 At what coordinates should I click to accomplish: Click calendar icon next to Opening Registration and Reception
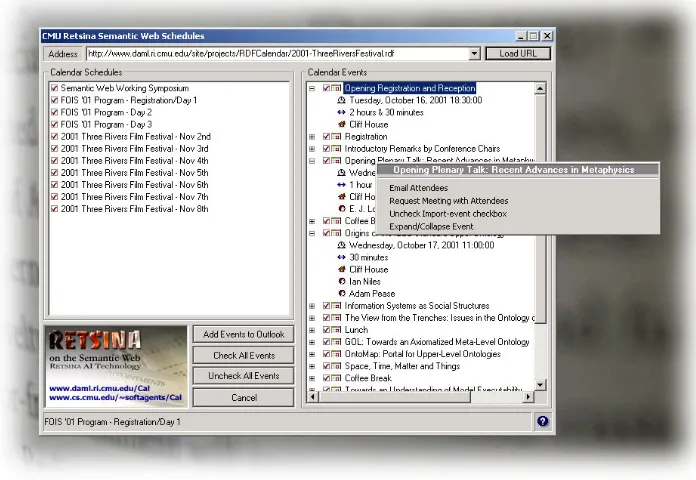(x=336, y=88)
